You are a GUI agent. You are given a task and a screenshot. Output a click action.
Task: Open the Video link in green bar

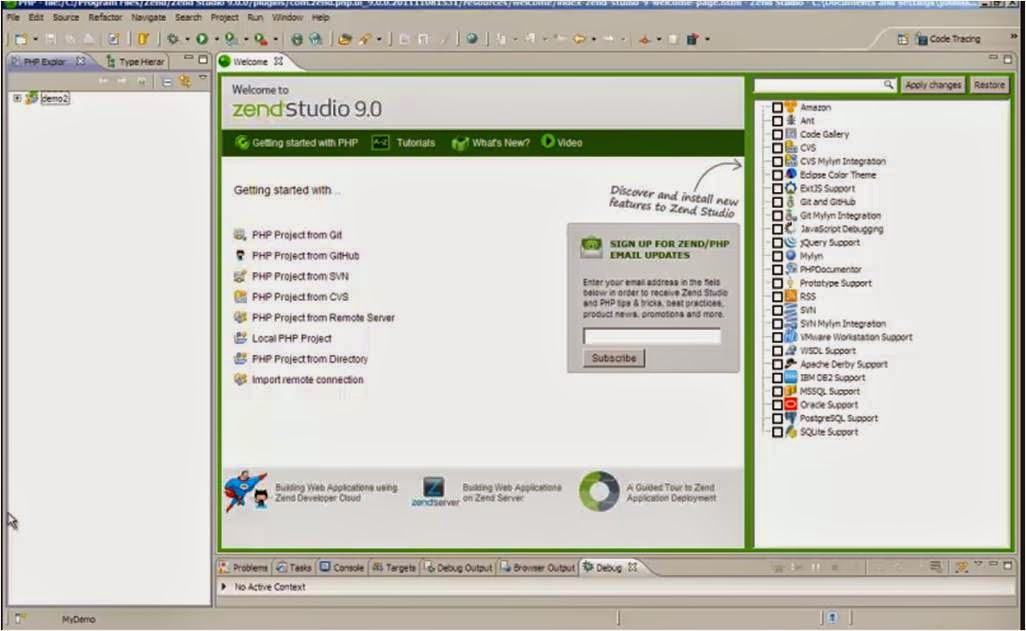[x=569, y=143]
